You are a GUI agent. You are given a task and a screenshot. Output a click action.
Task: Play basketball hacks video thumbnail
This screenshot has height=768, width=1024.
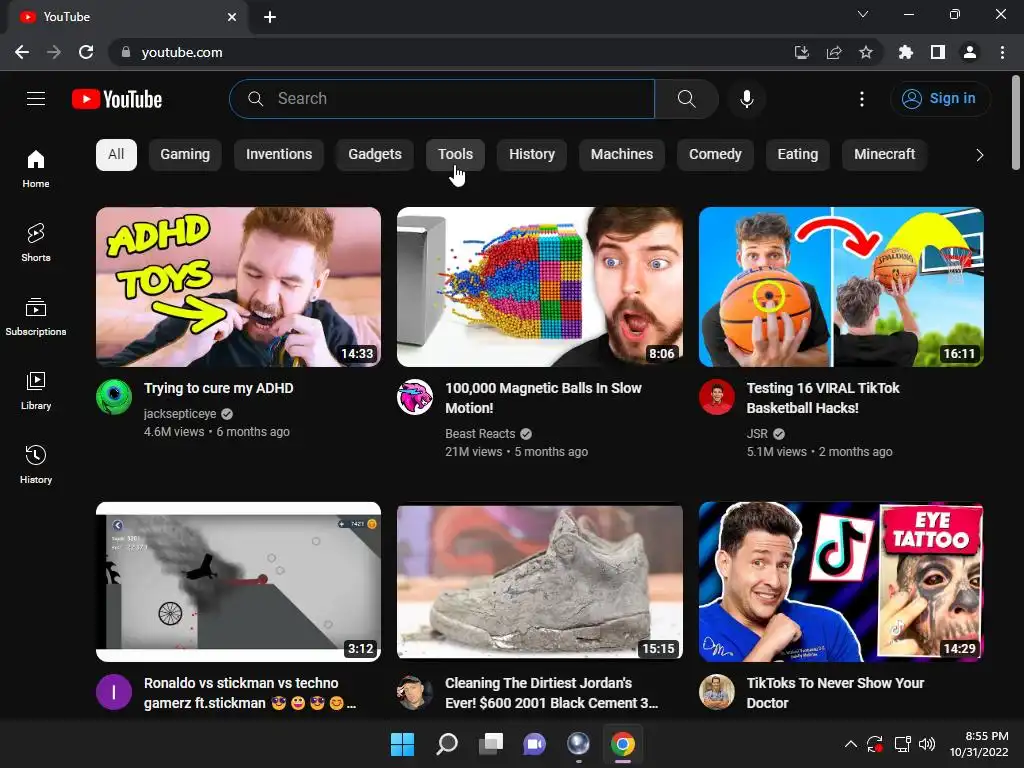click(841, 287)
